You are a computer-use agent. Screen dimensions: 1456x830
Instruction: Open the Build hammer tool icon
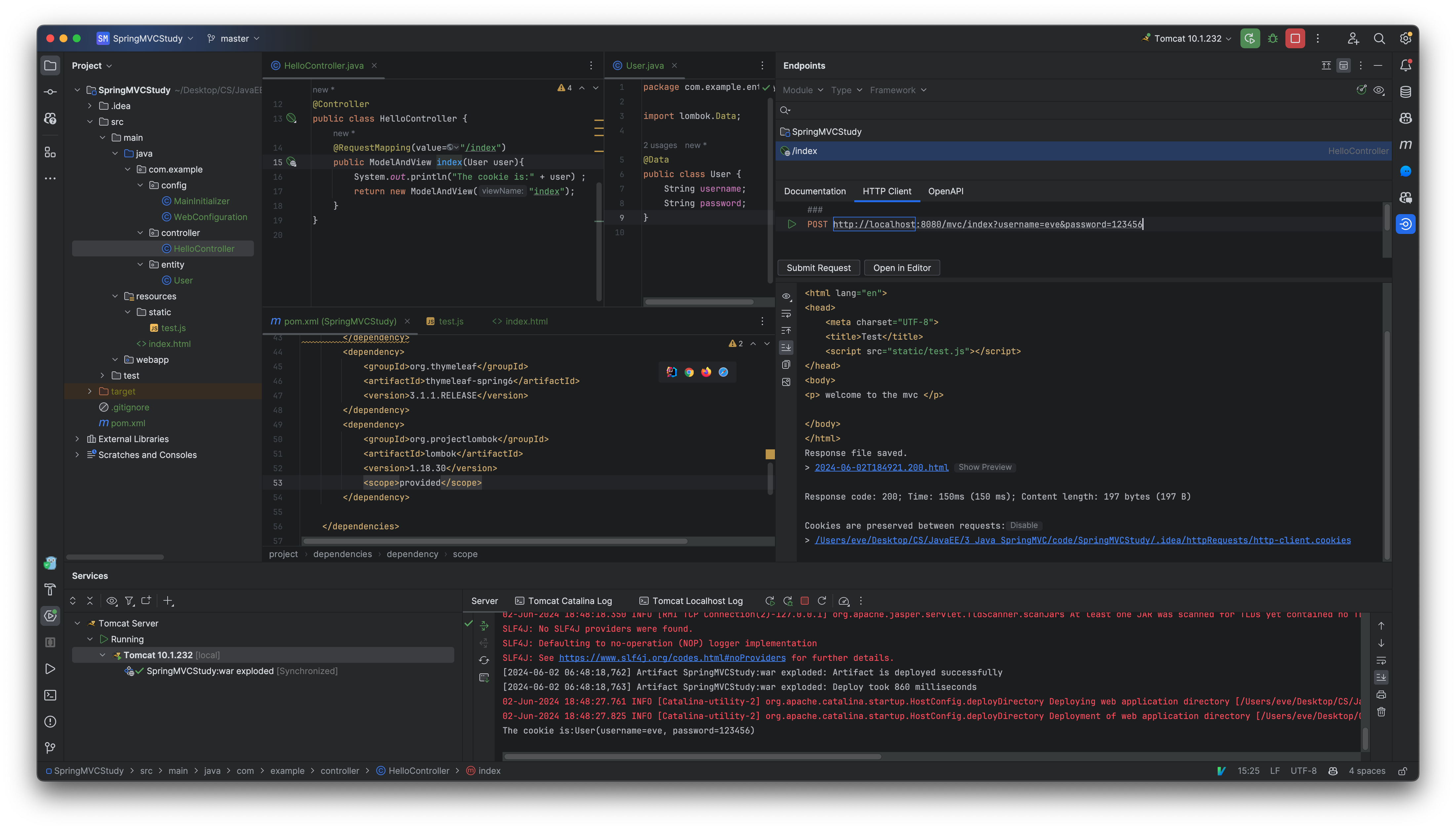(x=50, y=589)
